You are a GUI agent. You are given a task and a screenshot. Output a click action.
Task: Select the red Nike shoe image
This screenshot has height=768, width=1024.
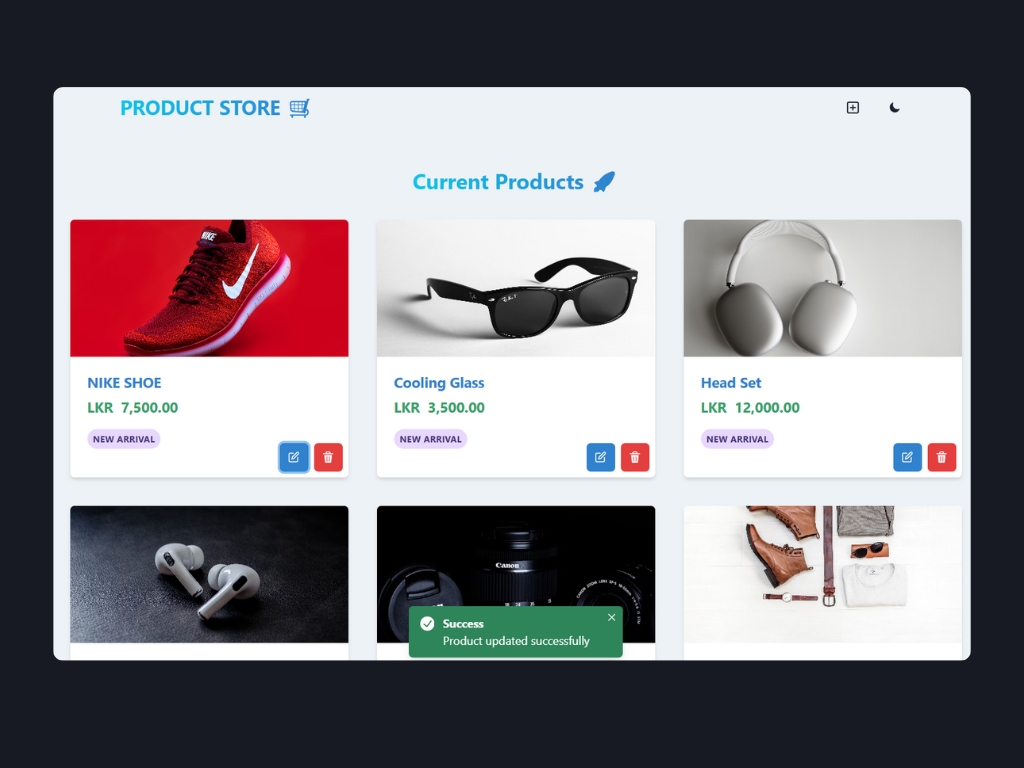point(210,288)
